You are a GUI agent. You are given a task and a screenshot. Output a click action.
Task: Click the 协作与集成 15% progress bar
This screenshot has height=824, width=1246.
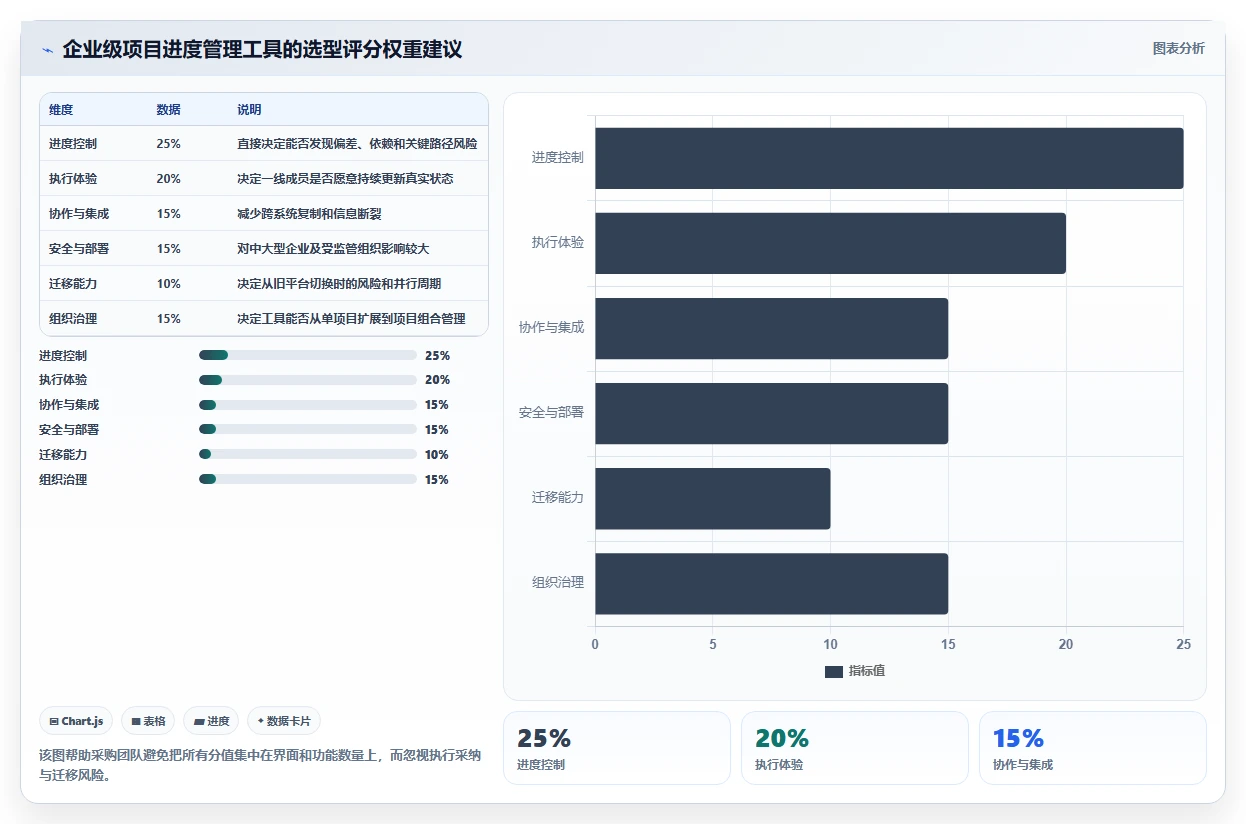308,405
